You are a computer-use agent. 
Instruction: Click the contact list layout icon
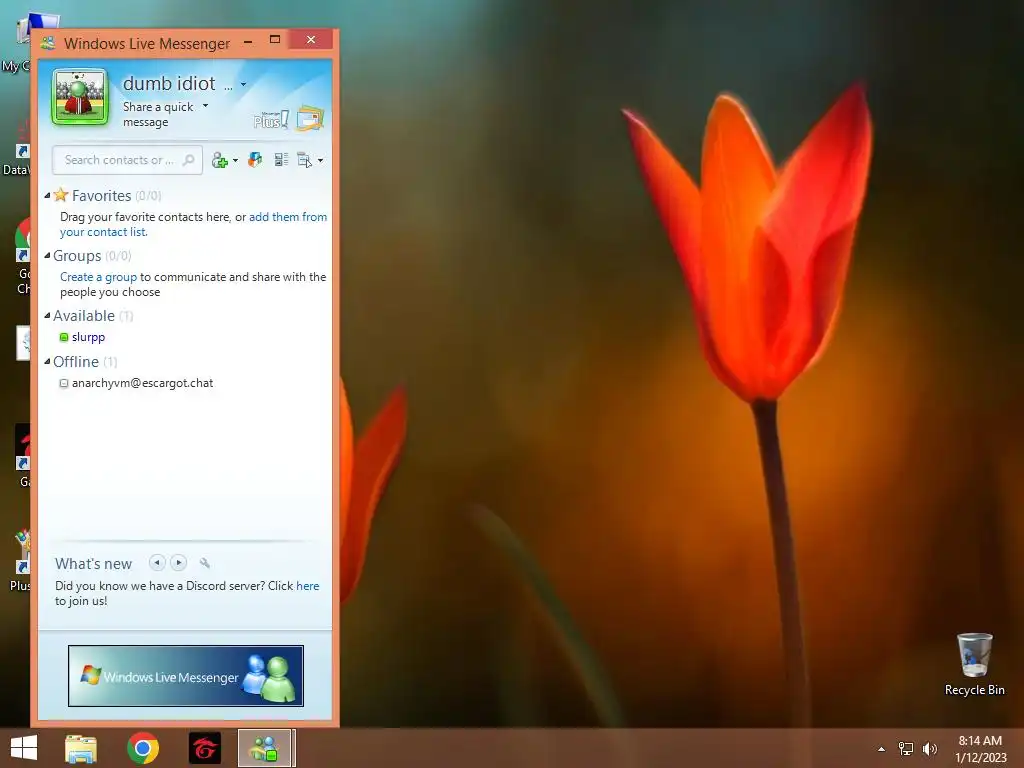[281, 159]
